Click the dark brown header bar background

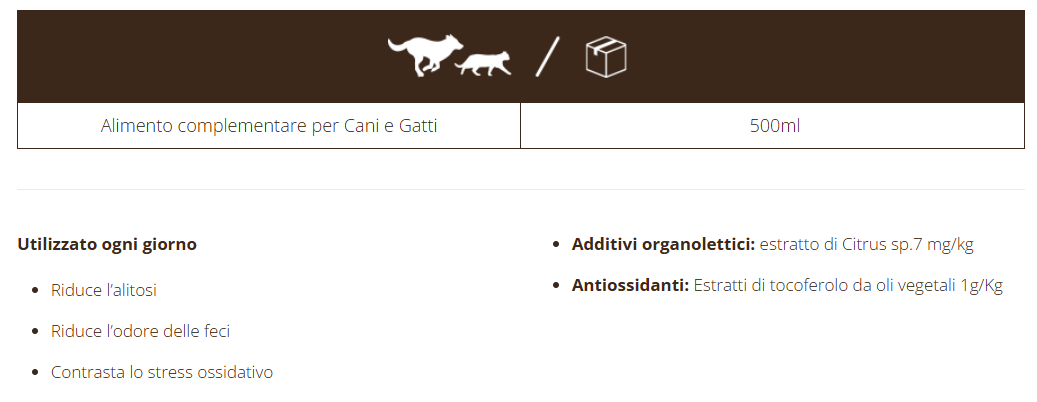tap(200, 56)
